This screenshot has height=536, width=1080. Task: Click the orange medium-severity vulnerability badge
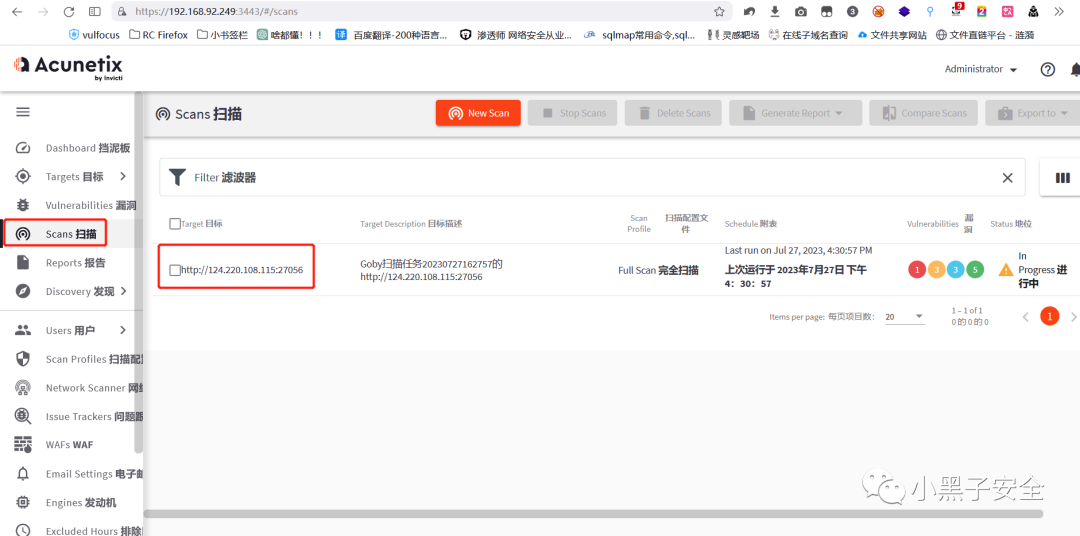point(936,270)
